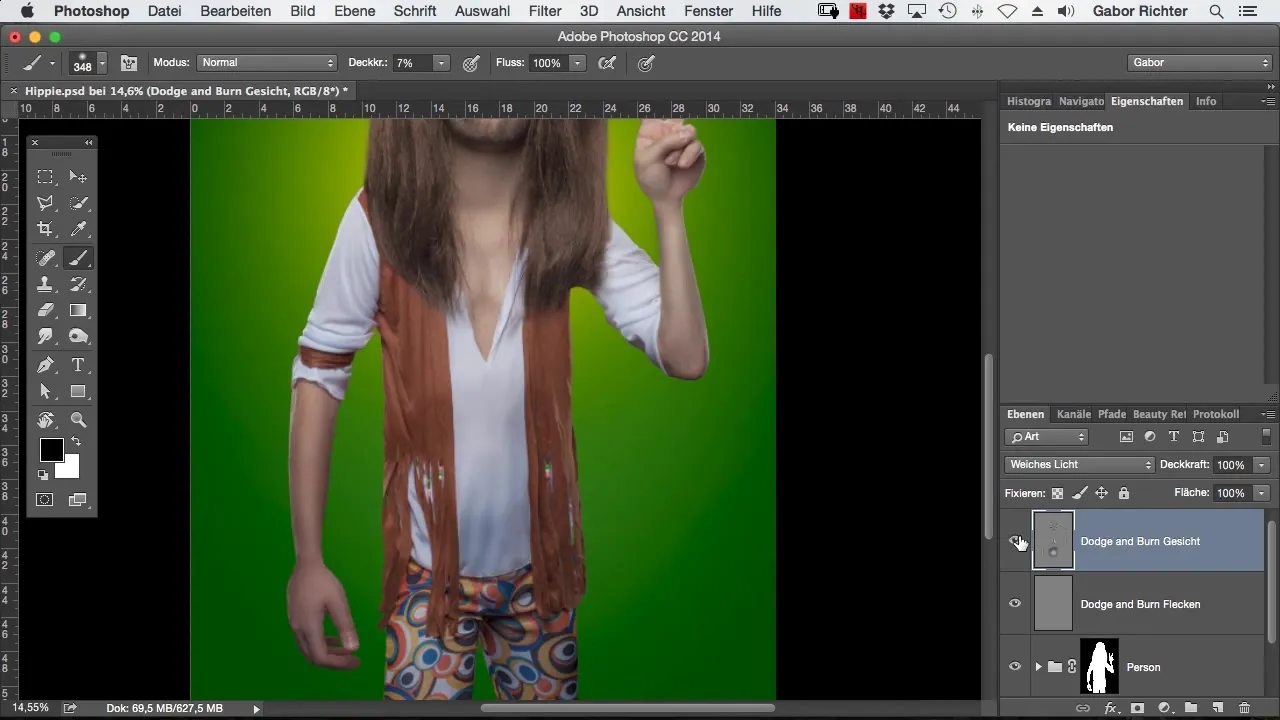Viewport: 1280px width, 720px height.
Task: Open the Gabor workspace dropdown
Action: pos(1199,63)
